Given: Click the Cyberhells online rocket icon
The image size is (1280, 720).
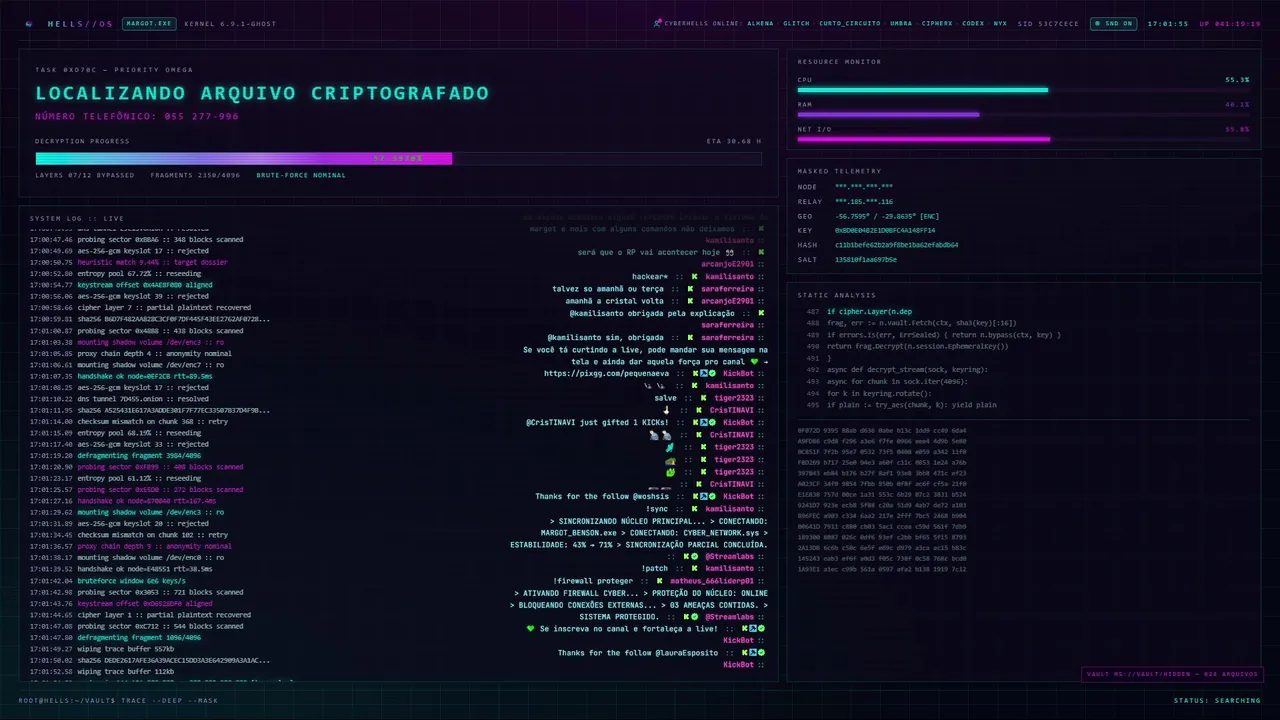Looking at the screenshot, I should point(657,23).
